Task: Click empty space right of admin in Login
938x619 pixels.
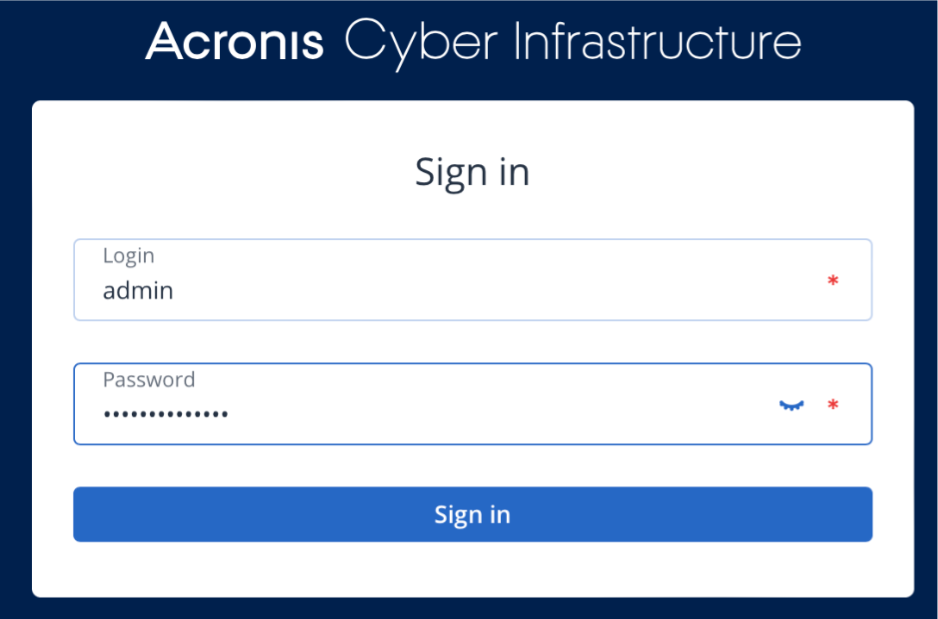Action: (500, 291)
